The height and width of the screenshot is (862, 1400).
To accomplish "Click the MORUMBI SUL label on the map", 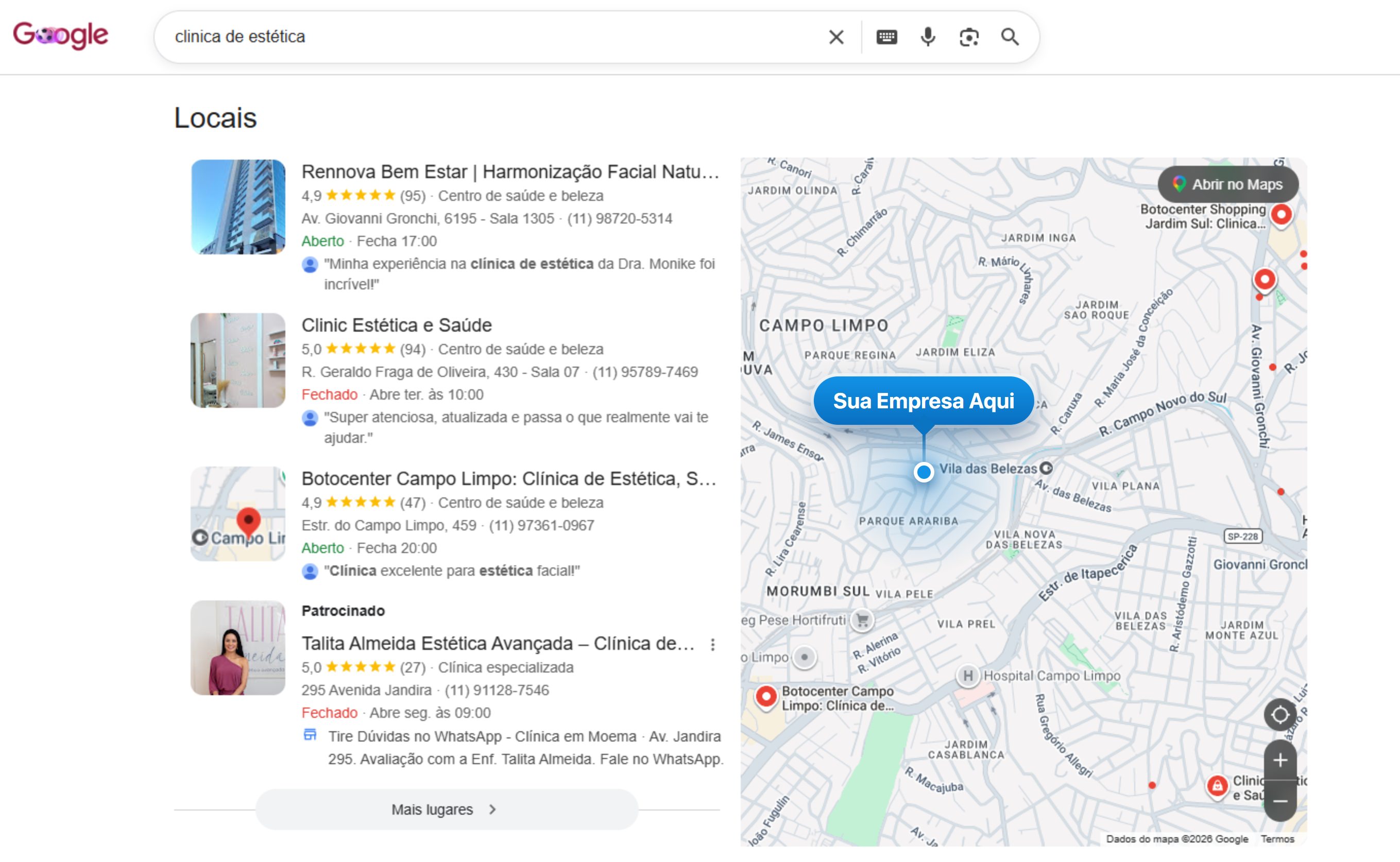I will (x=818, y=591).
